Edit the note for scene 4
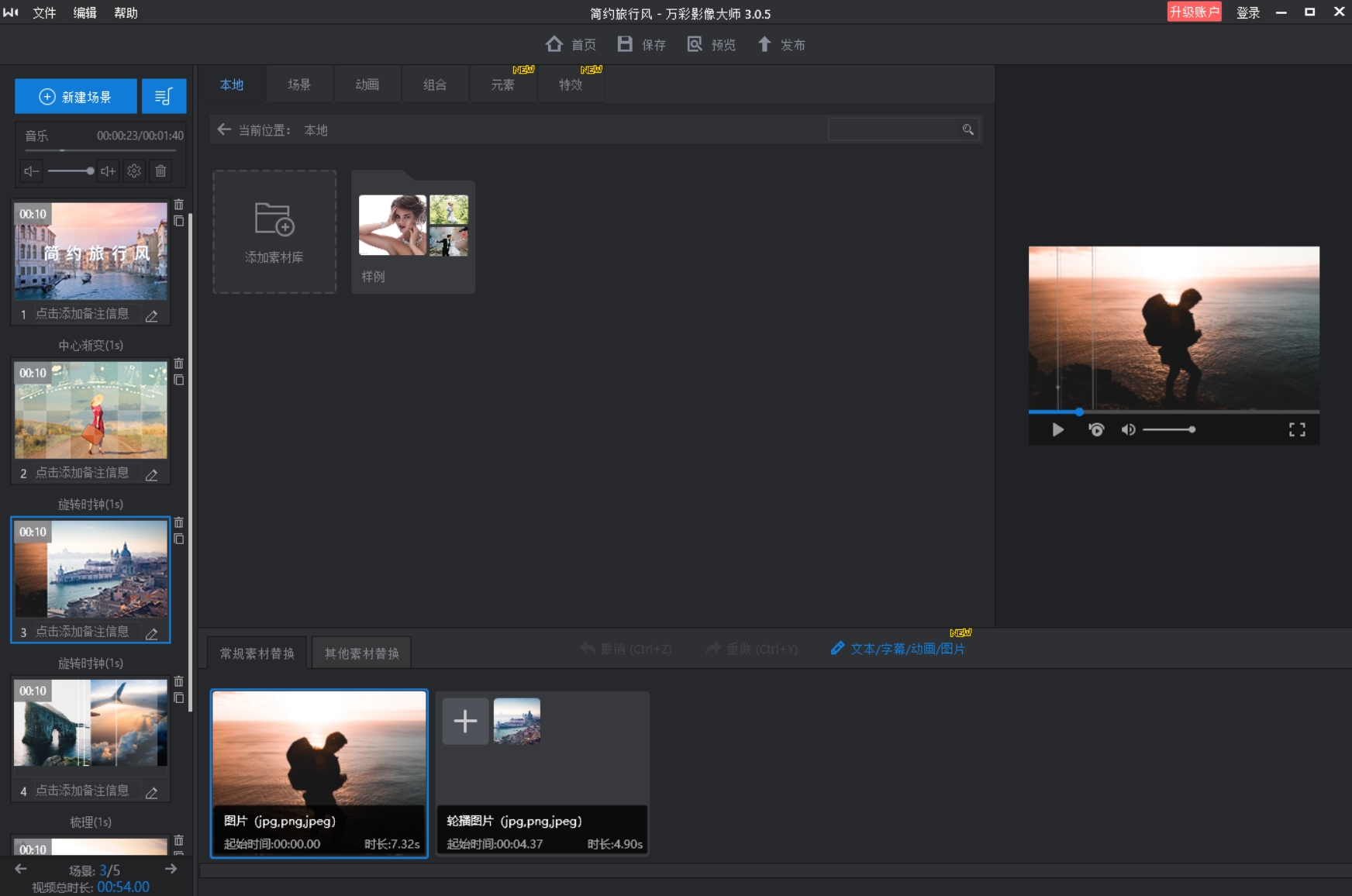This screenshot has width=1352, height=896. tap(152, 791)
